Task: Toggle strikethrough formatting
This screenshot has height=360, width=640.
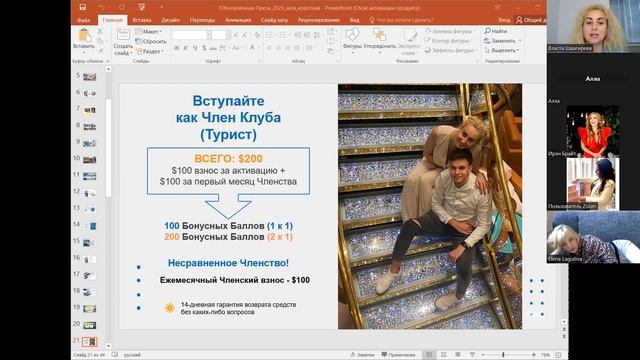Action: [x=213, y=48]
